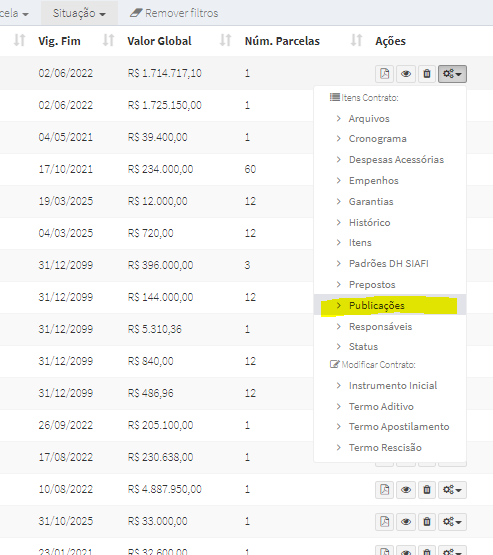Choose Prepostos menu item

pos(372,285)
